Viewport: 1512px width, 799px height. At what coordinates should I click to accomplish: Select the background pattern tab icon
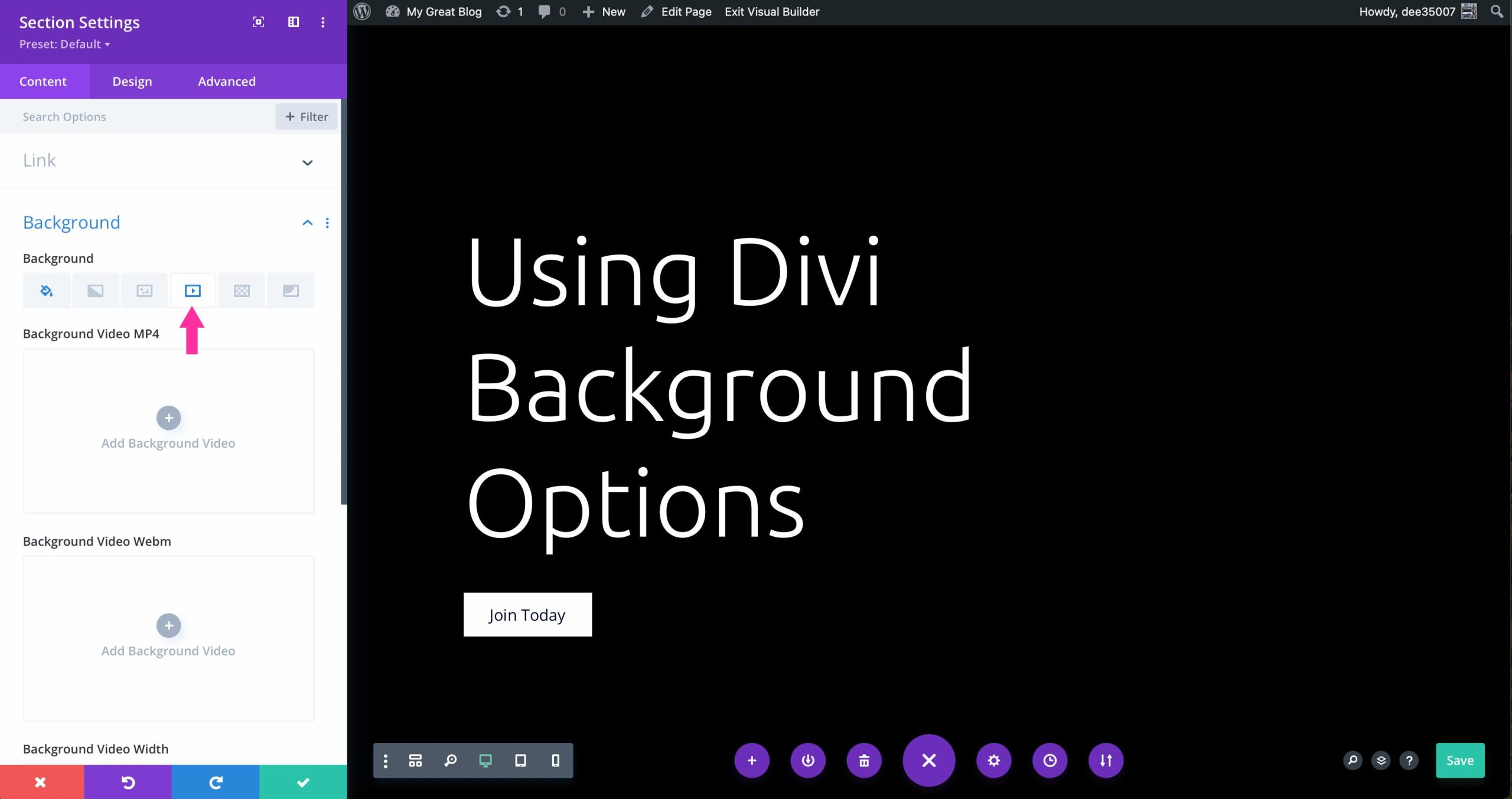241,290
